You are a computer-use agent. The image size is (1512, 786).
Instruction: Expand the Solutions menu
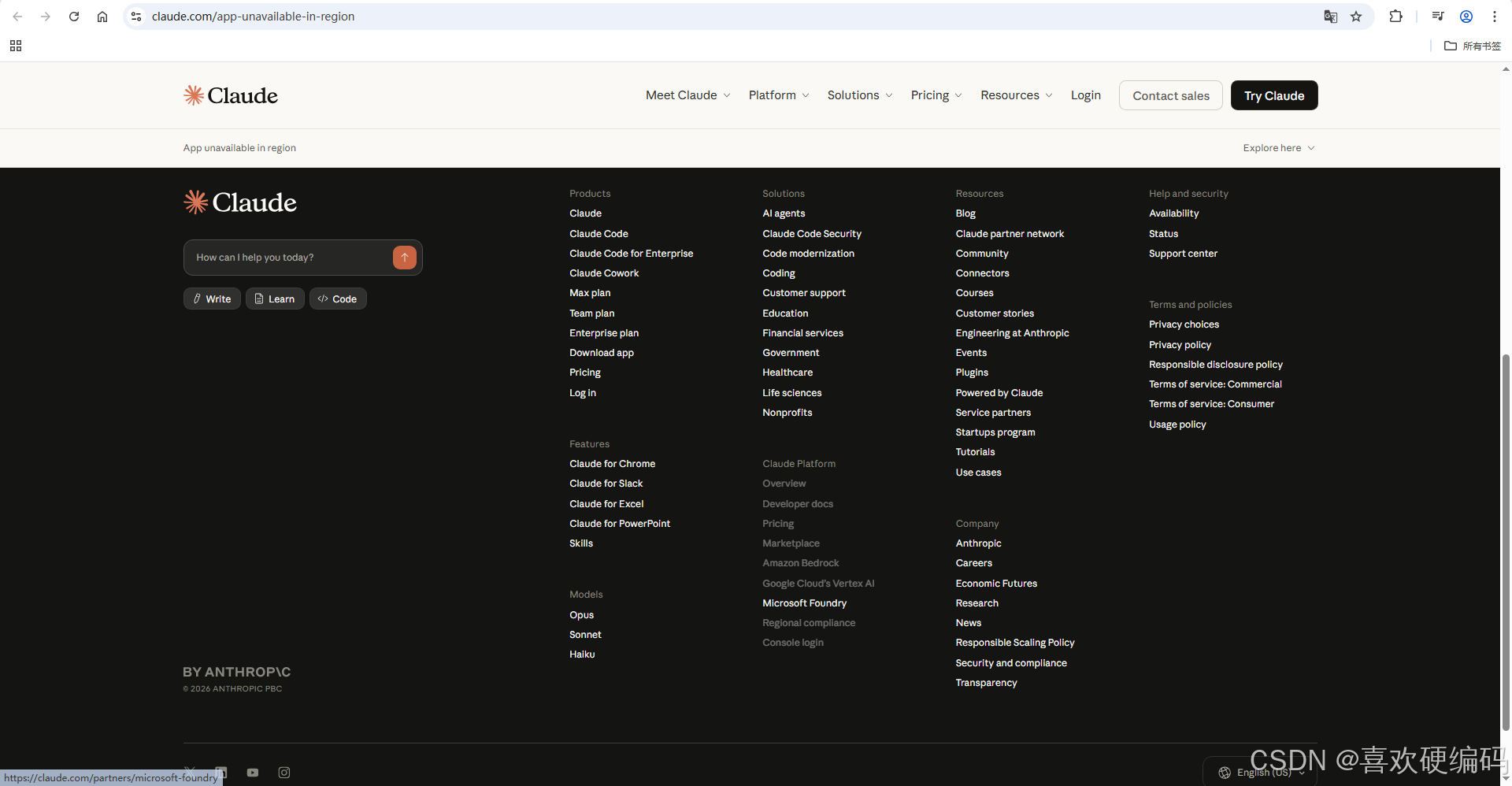[860, 95]
